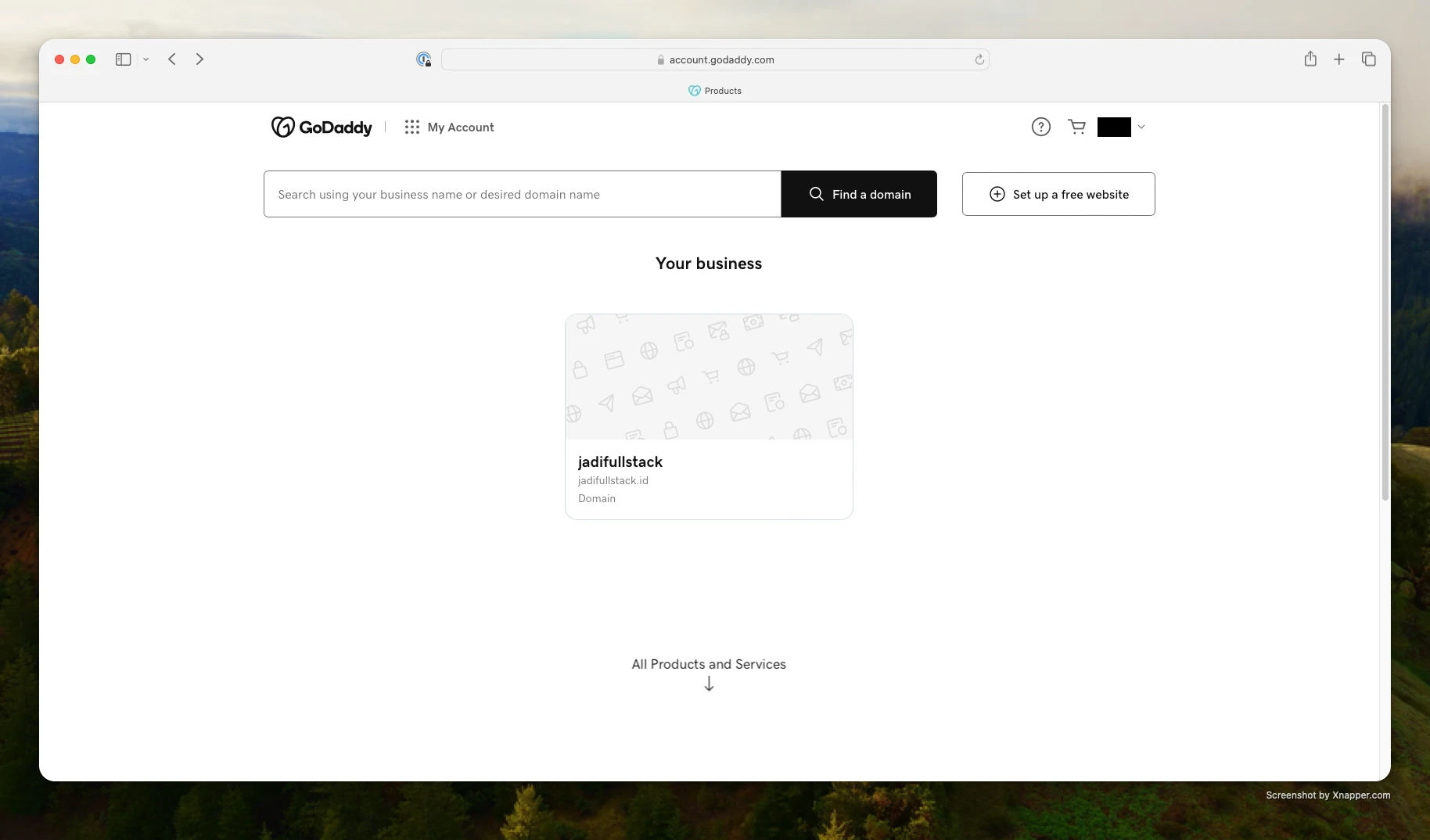Click Set up a free website
The width and height of the screenshot is (1430, 840).
tap(1058, 194)
